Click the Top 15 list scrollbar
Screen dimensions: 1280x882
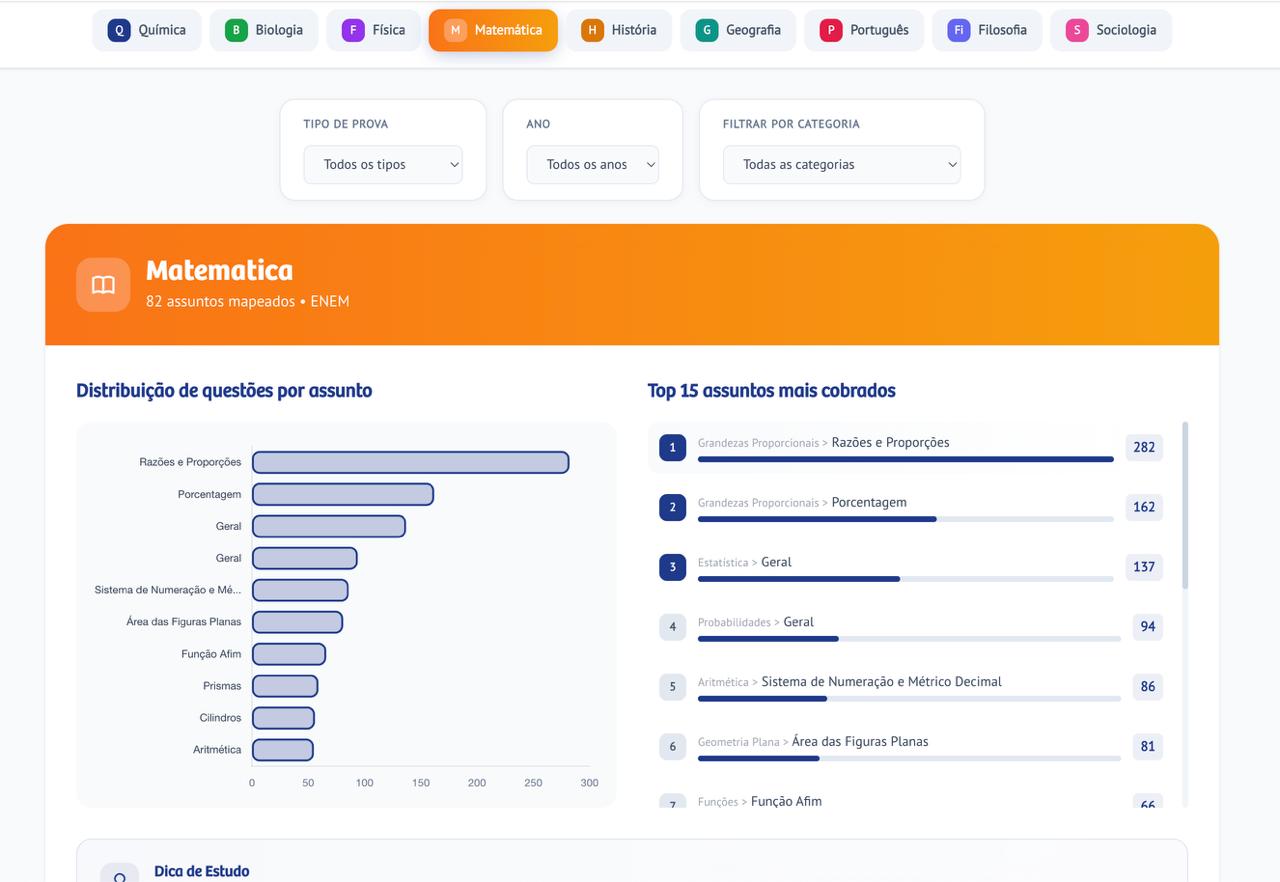pyautogui.click(x=1186, y=500)
